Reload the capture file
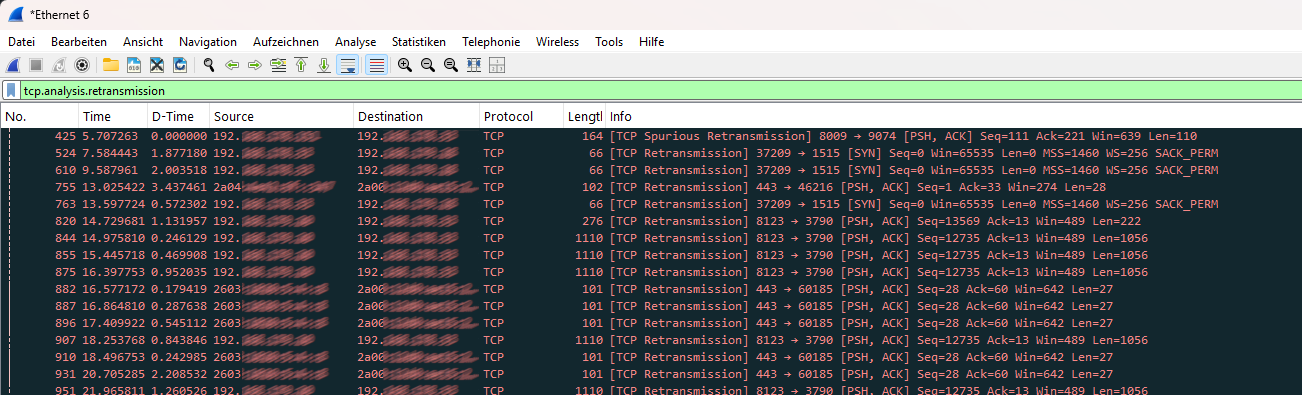Image resolution: width=1302 pixels, height=395 pixels. pyautogui.click(x=180, y=65)
